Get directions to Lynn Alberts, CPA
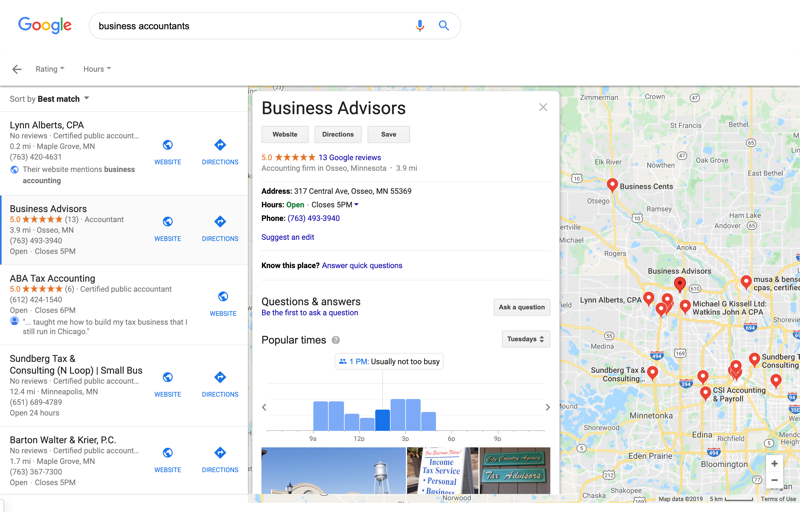 [x=220, y=145]
